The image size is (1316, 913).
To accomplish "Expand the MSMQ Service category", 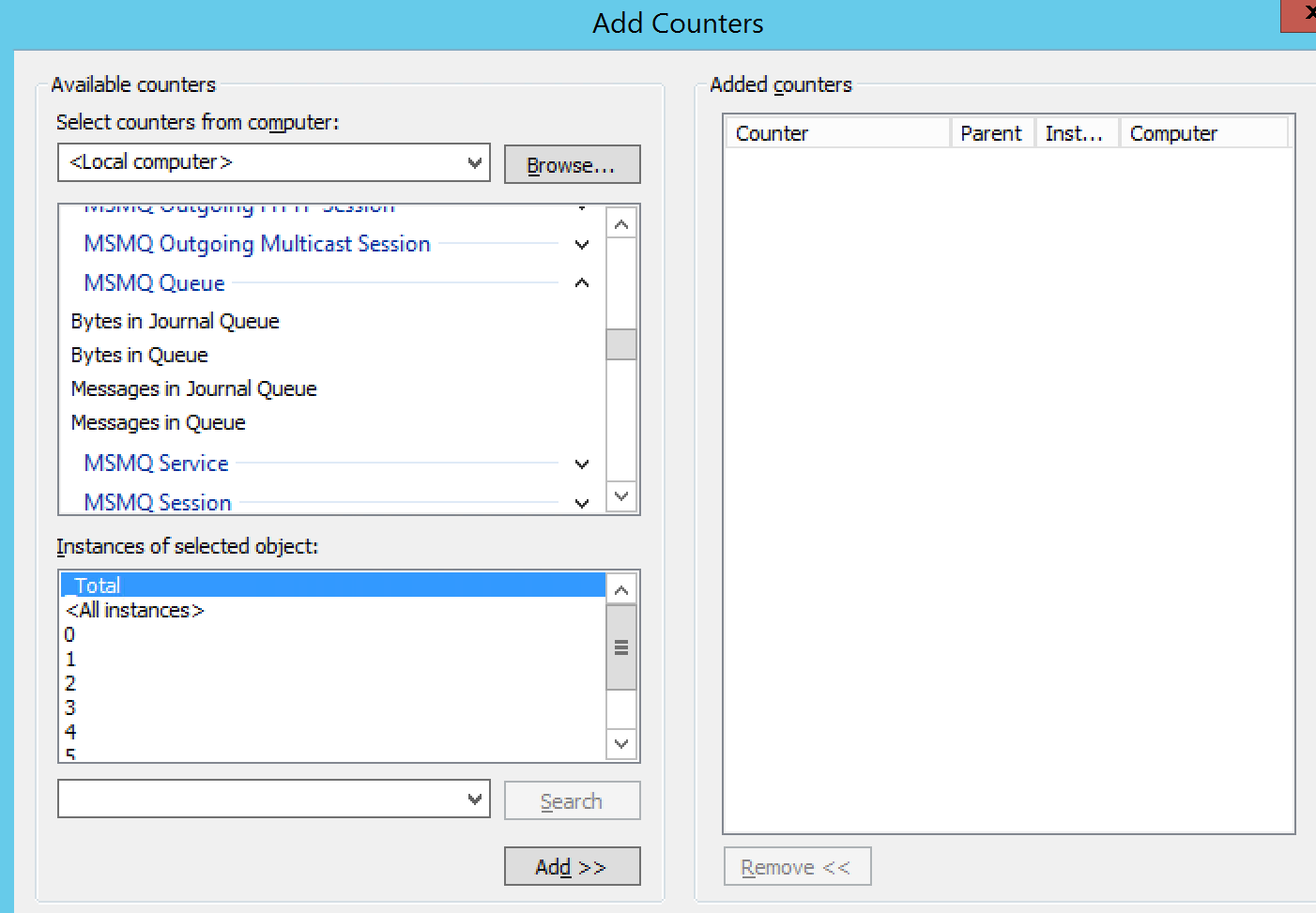I will [x=581, y=464].
